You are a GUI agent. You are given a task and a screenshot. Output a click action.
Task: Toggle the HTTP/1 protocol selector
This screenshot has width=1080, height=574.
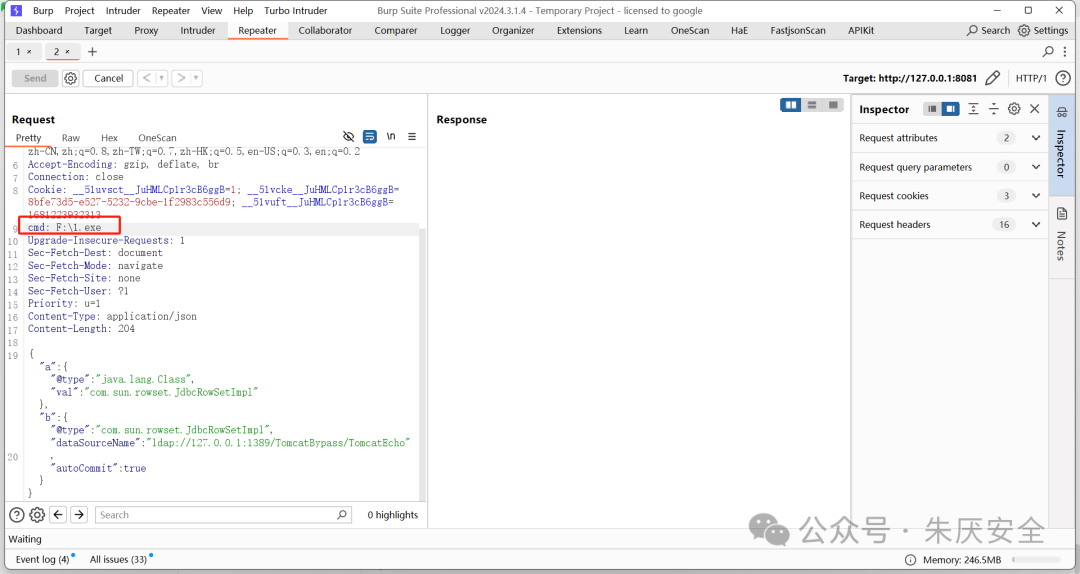1030,78
